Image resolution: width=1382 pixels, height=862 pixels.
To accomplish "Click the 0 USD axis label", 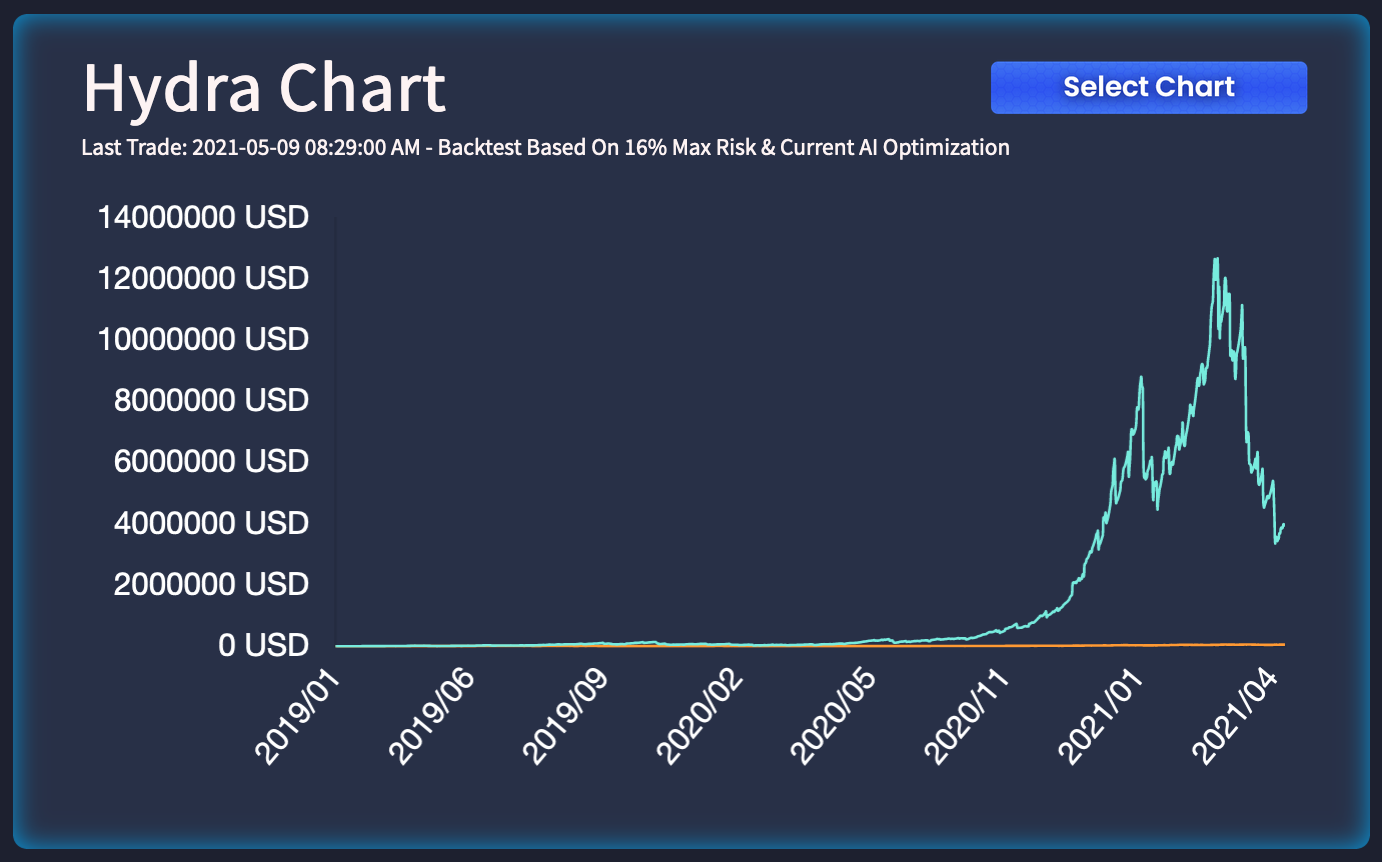I will (x=264, y=646).
